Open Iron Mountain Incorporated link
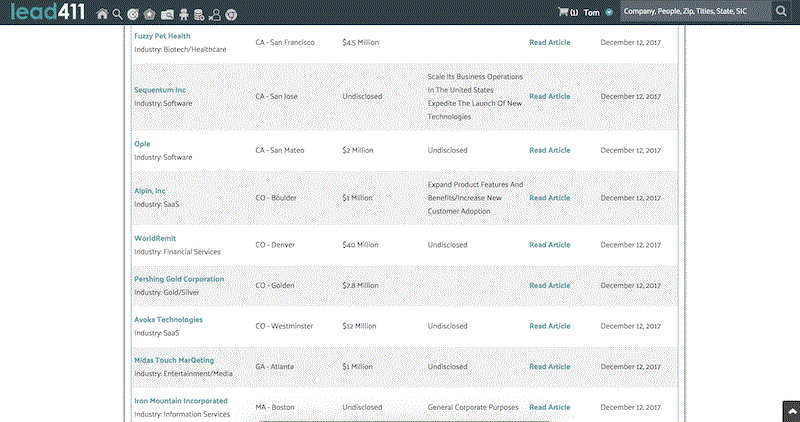 (180, 400)
